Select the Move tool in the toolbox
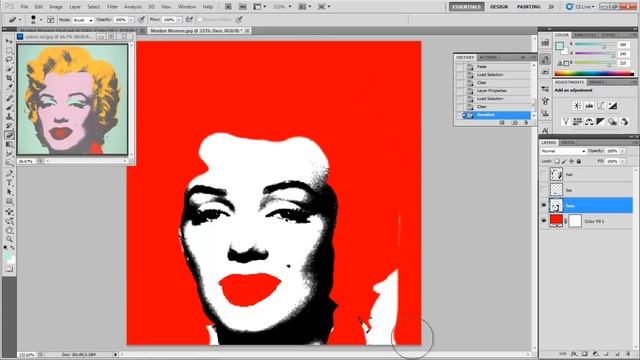 [x=9, y=41]
